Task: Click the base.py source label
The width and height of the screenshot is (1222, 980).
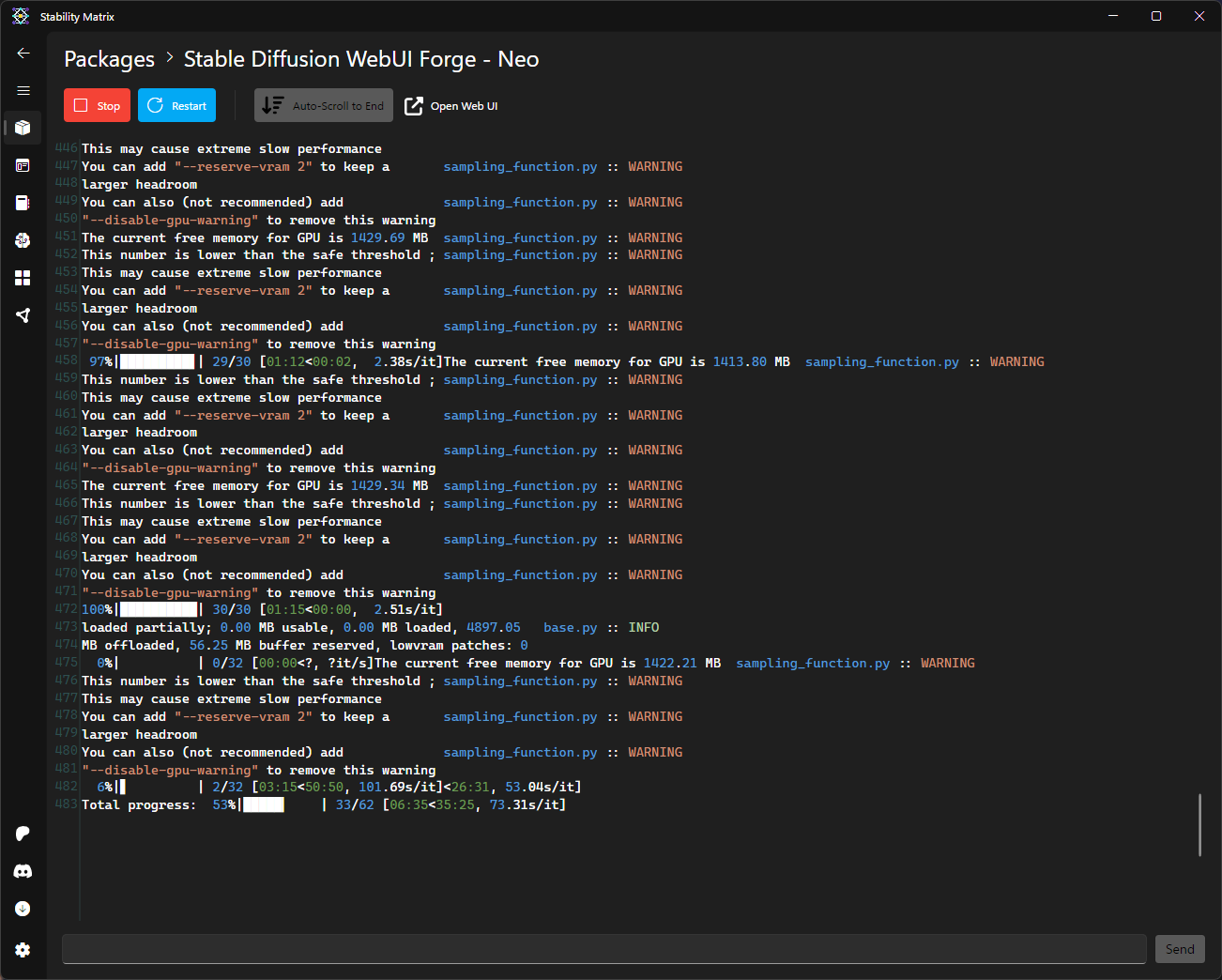Action: click(x=571, y=627)
